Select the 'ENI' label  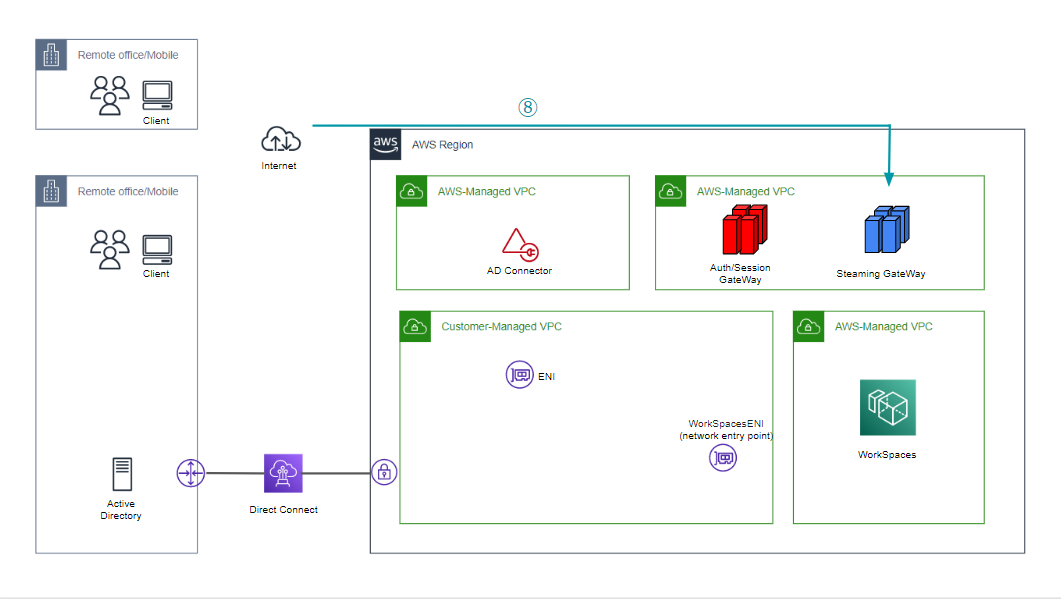click(x=547, y=377)
